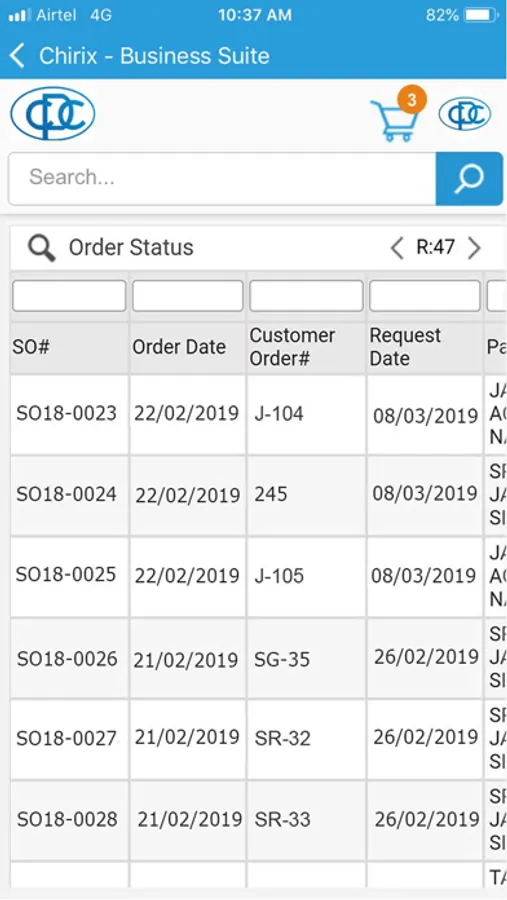507x900 pixels.
Task: Tap the back arrow beside Chirix title
Action: (x=18, y=56)
